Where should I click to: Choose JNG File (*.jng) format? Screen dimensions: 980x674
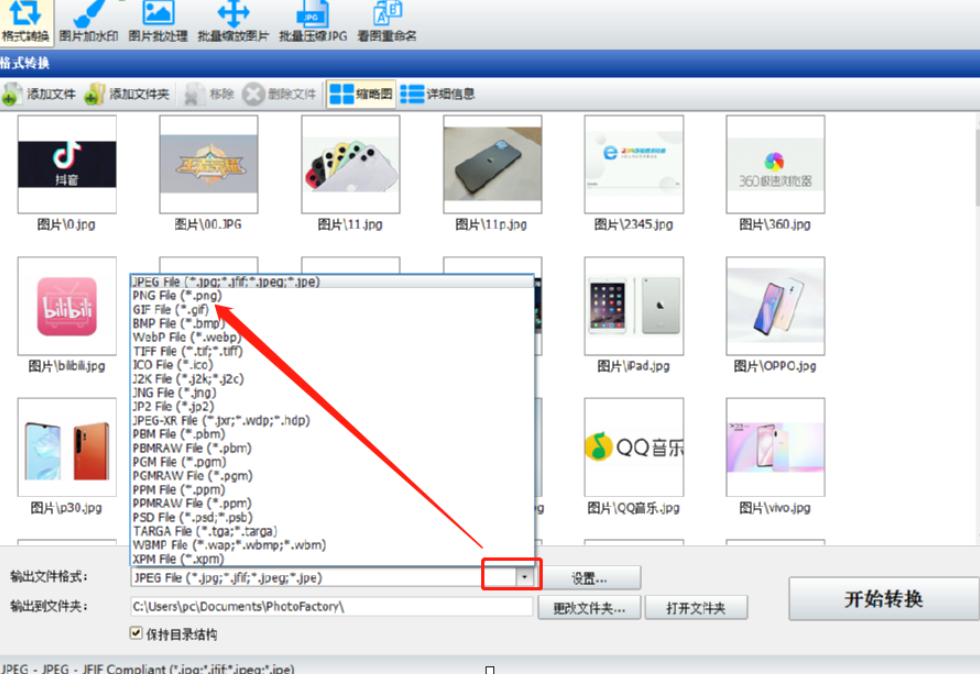(332, 393)
